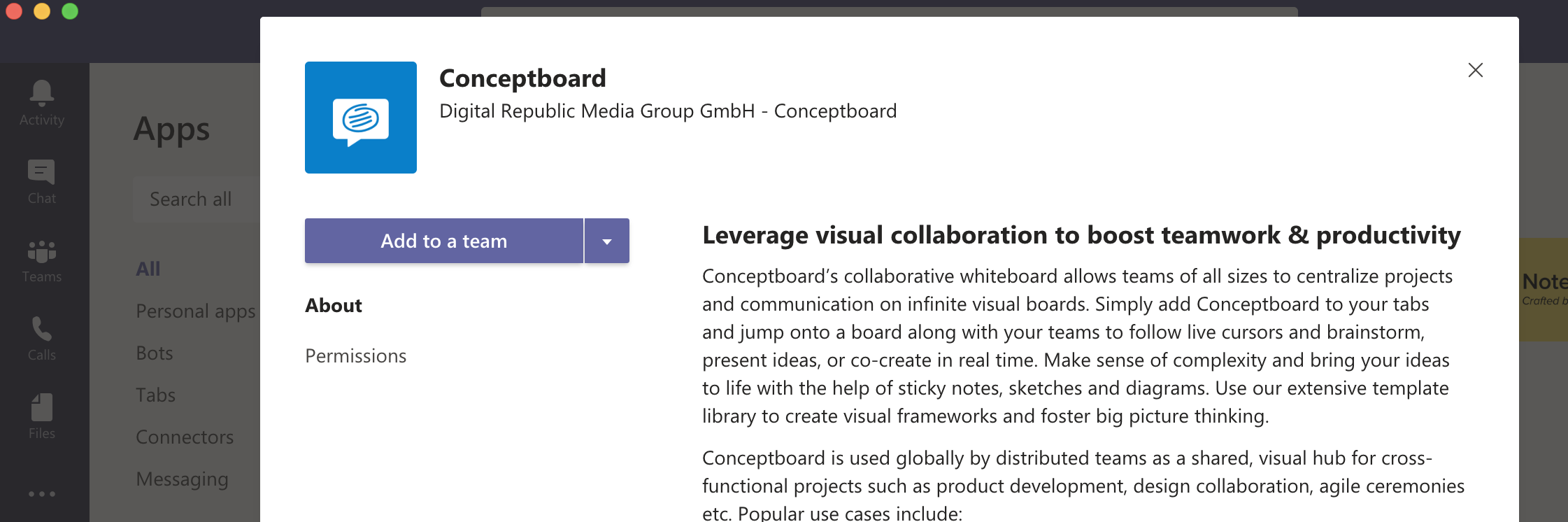1568x522 pixels.
Task: Click the Add to a team button
Action: (444, 241)
